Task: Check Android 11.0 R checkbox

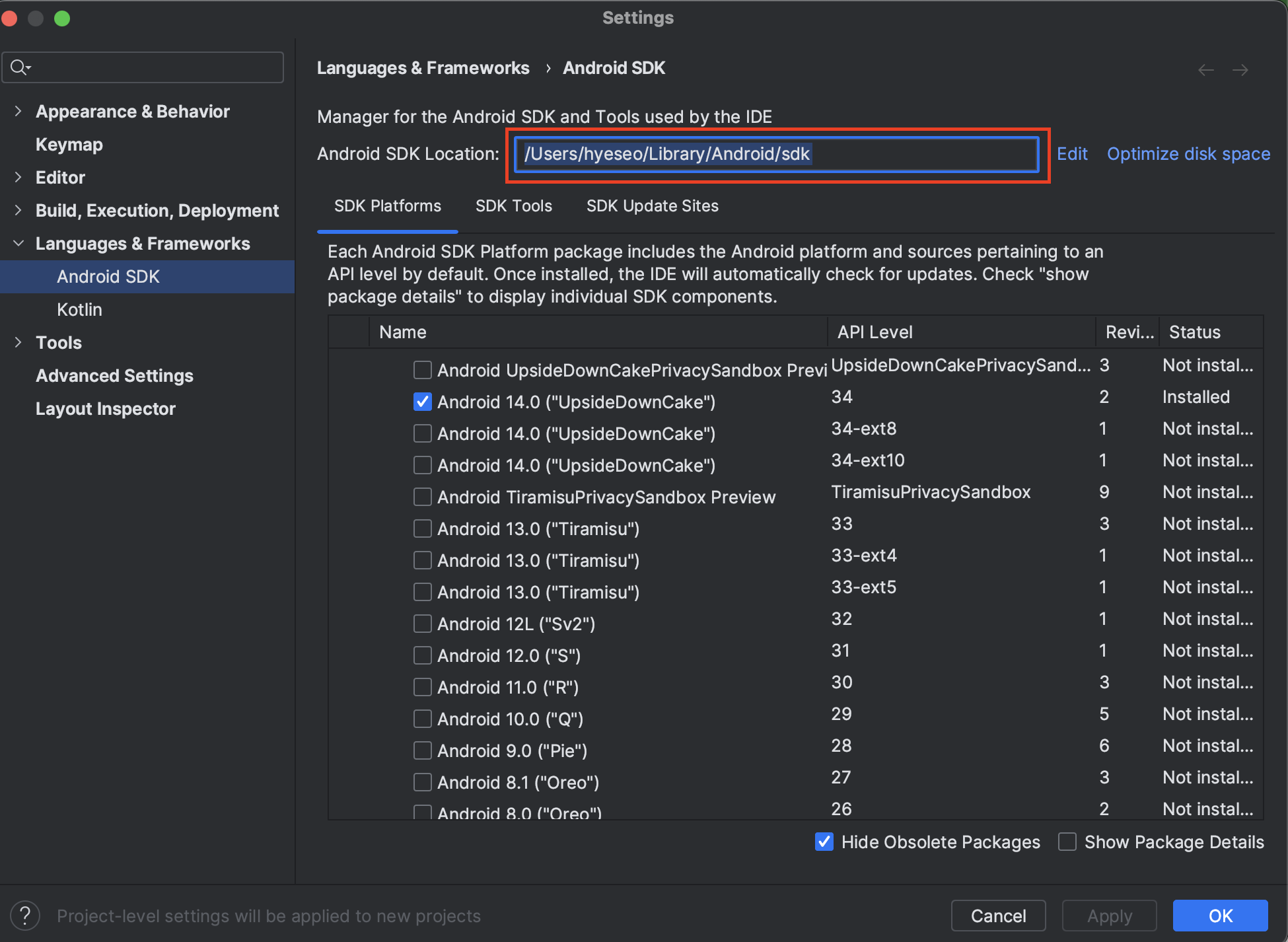Action: pos(423,687)
